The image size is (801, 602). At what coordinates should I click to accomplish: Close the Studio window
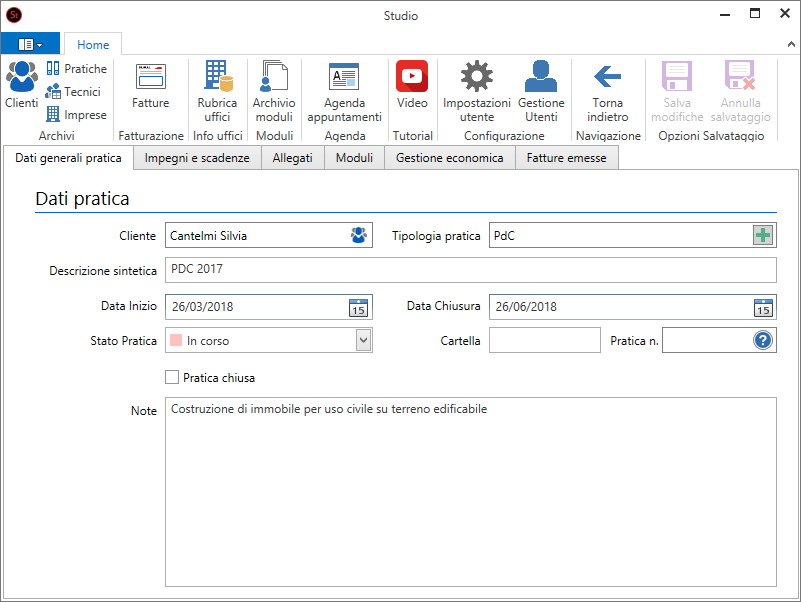click(x=785, y=14)
